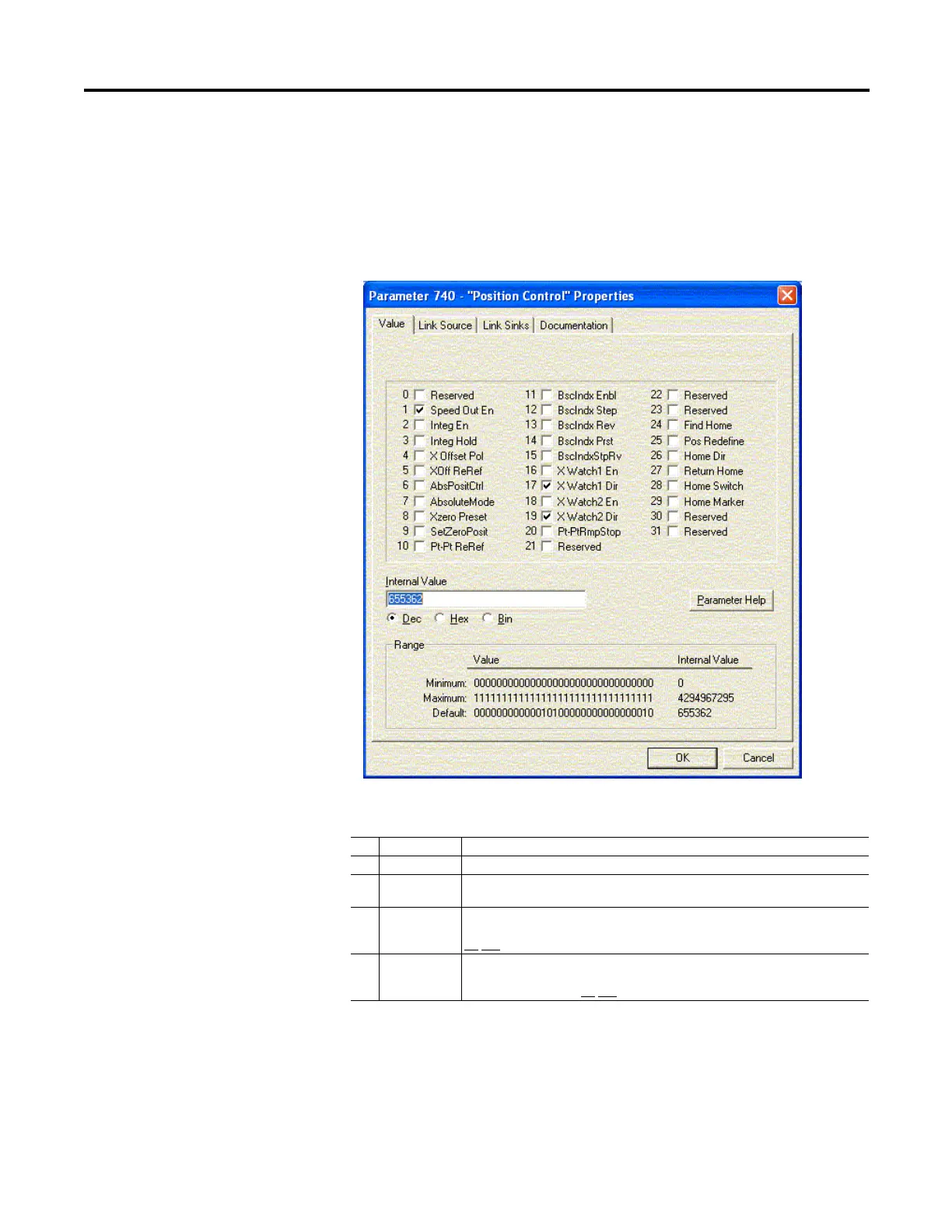Open Parameter Help

tap(731, 600)
